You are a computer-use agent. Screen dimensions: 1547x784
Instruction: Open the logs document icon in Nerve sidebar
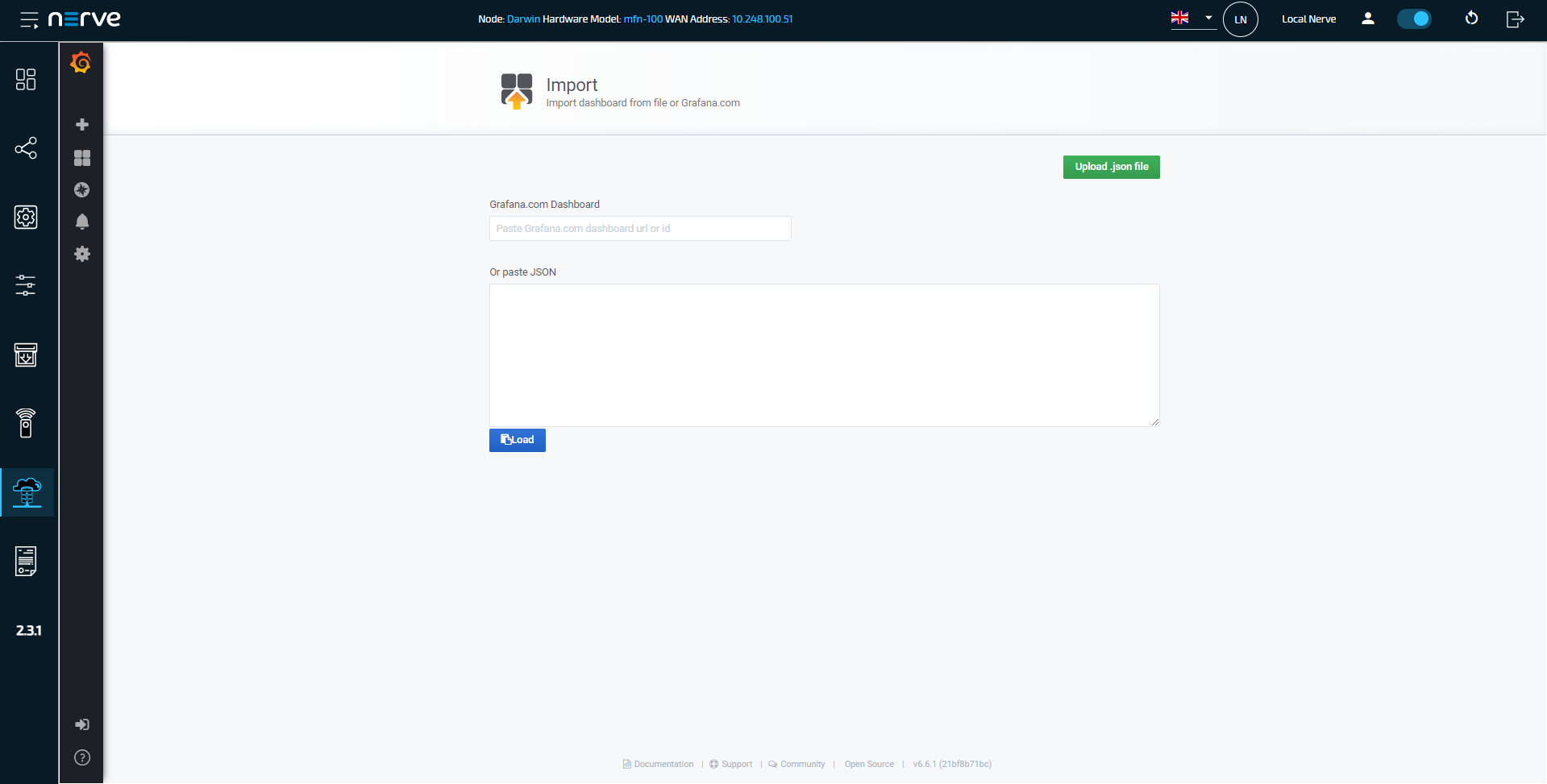26,562
